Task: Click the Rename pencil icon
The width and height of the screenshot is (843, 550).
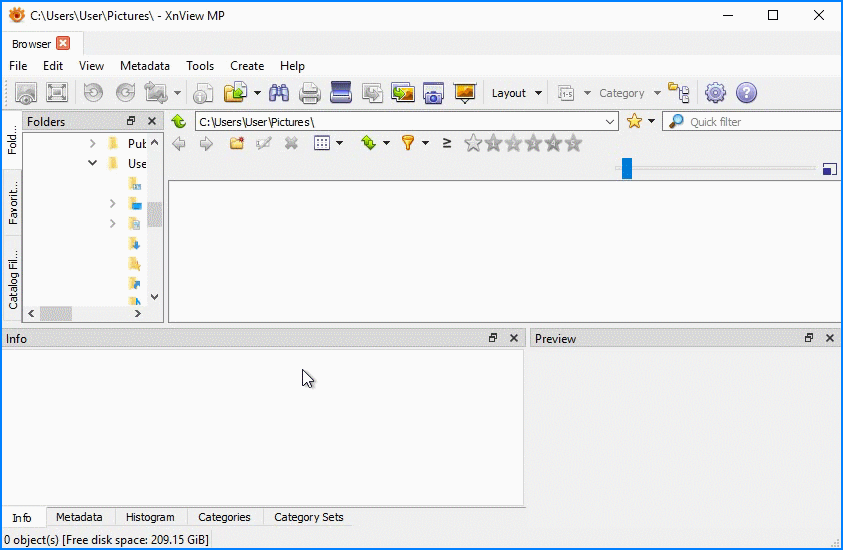Action: pyautogui.click(x=263, y=143)
